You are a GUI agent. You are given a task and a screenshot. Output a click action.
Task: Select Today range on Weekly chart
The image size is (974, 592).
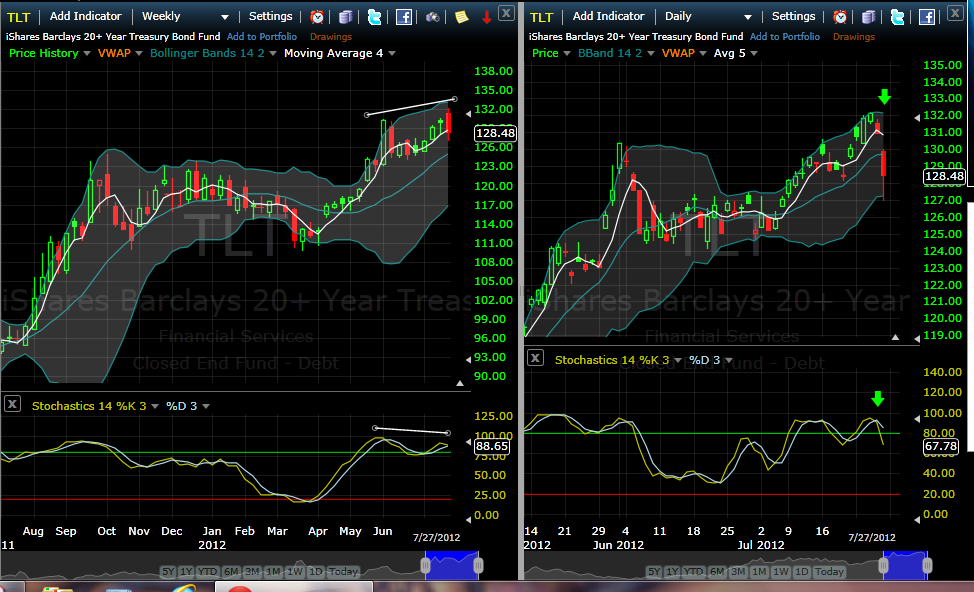point(343,572)
